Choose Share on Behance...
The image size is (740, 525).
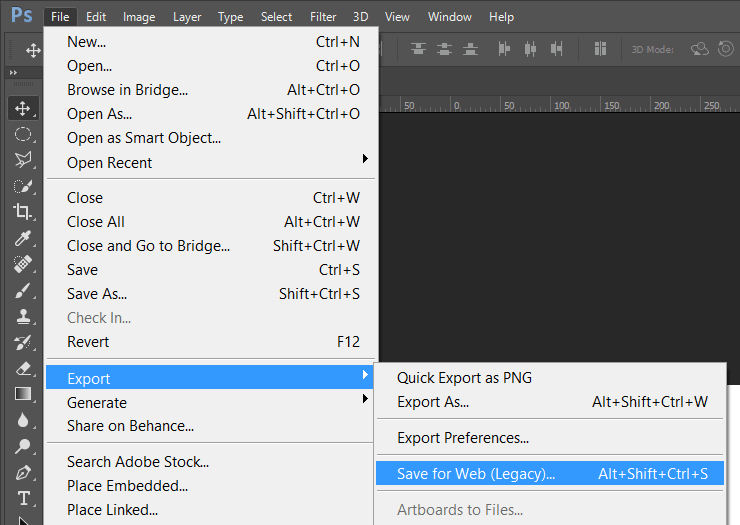210,426
